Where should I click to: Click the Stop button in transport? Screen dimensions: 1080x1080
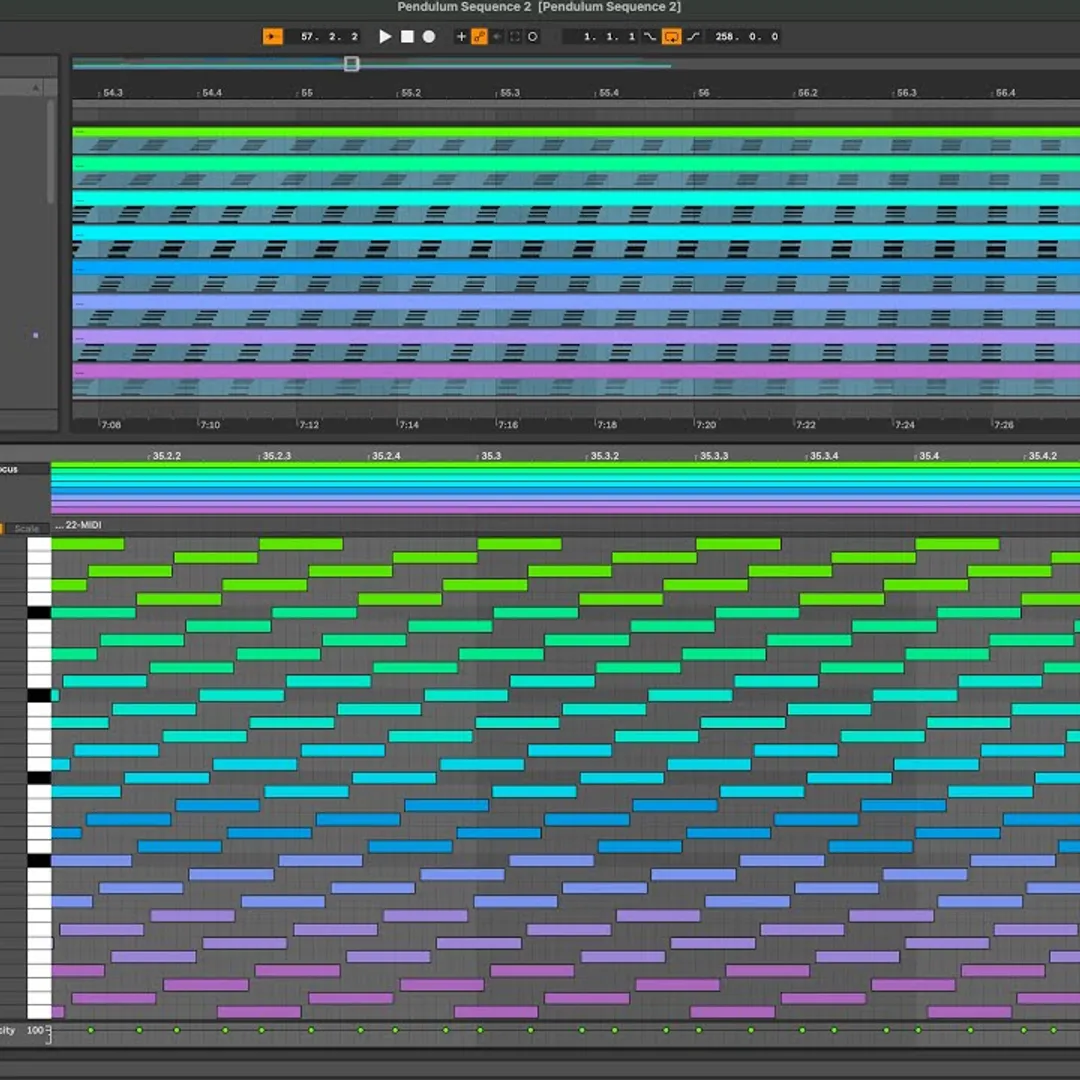(x=407, y=37)
